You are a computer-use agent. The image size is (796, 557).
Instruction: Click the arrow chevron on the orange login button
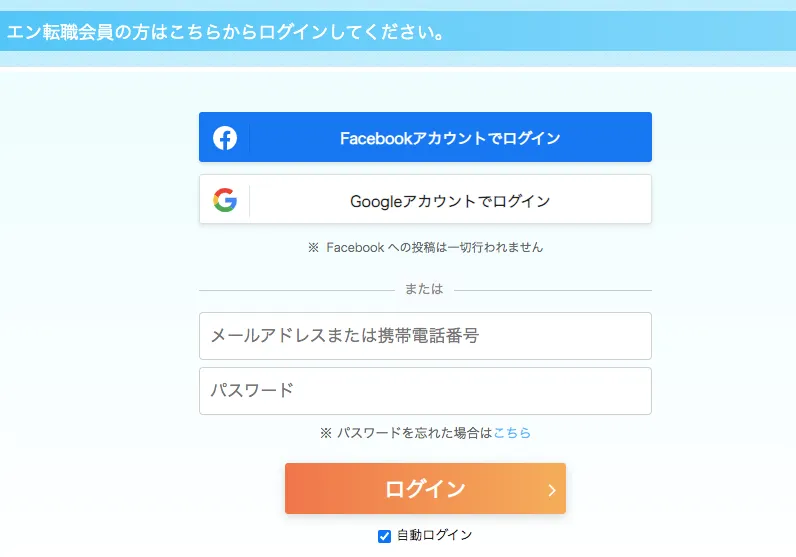click(552, 490)
